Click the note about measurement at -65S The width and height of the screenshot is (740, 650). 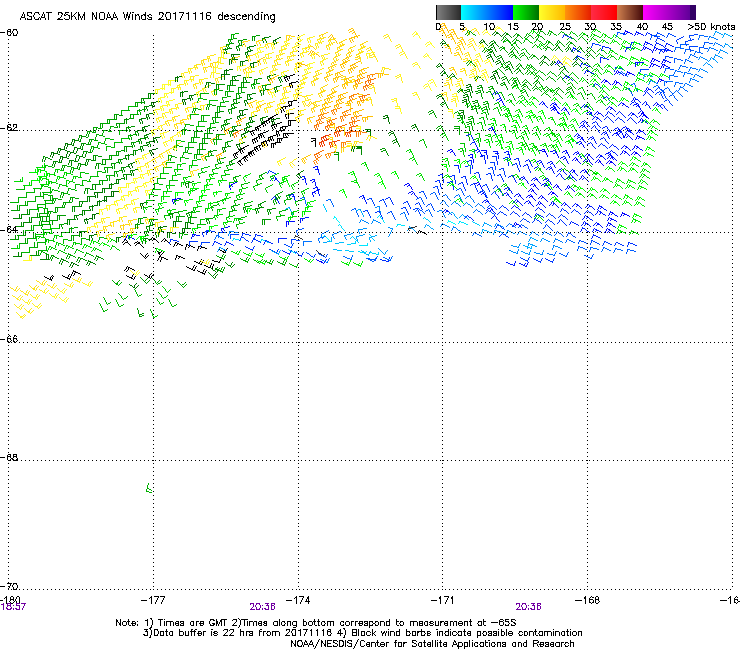point(374,623)
